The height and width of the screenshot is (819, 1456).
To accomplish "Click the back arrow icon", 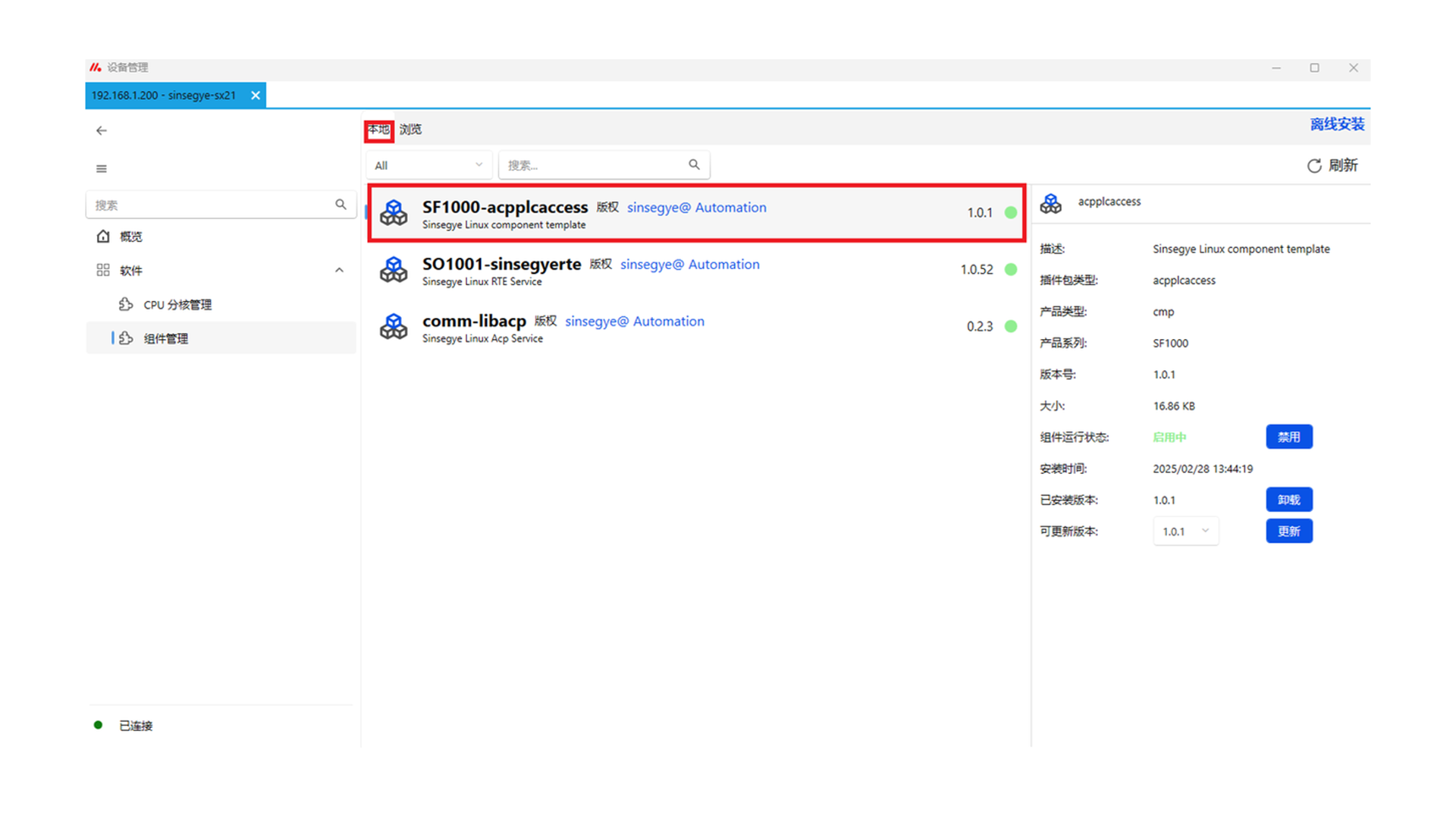I will click(x=102, y=130).
